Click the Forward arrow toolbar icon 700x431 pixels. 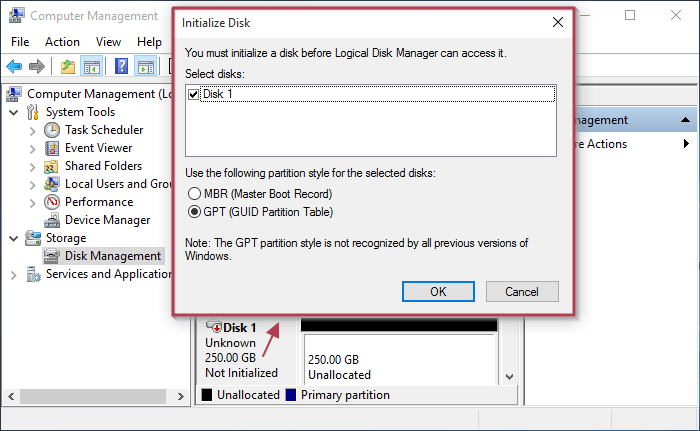(37, 67)
